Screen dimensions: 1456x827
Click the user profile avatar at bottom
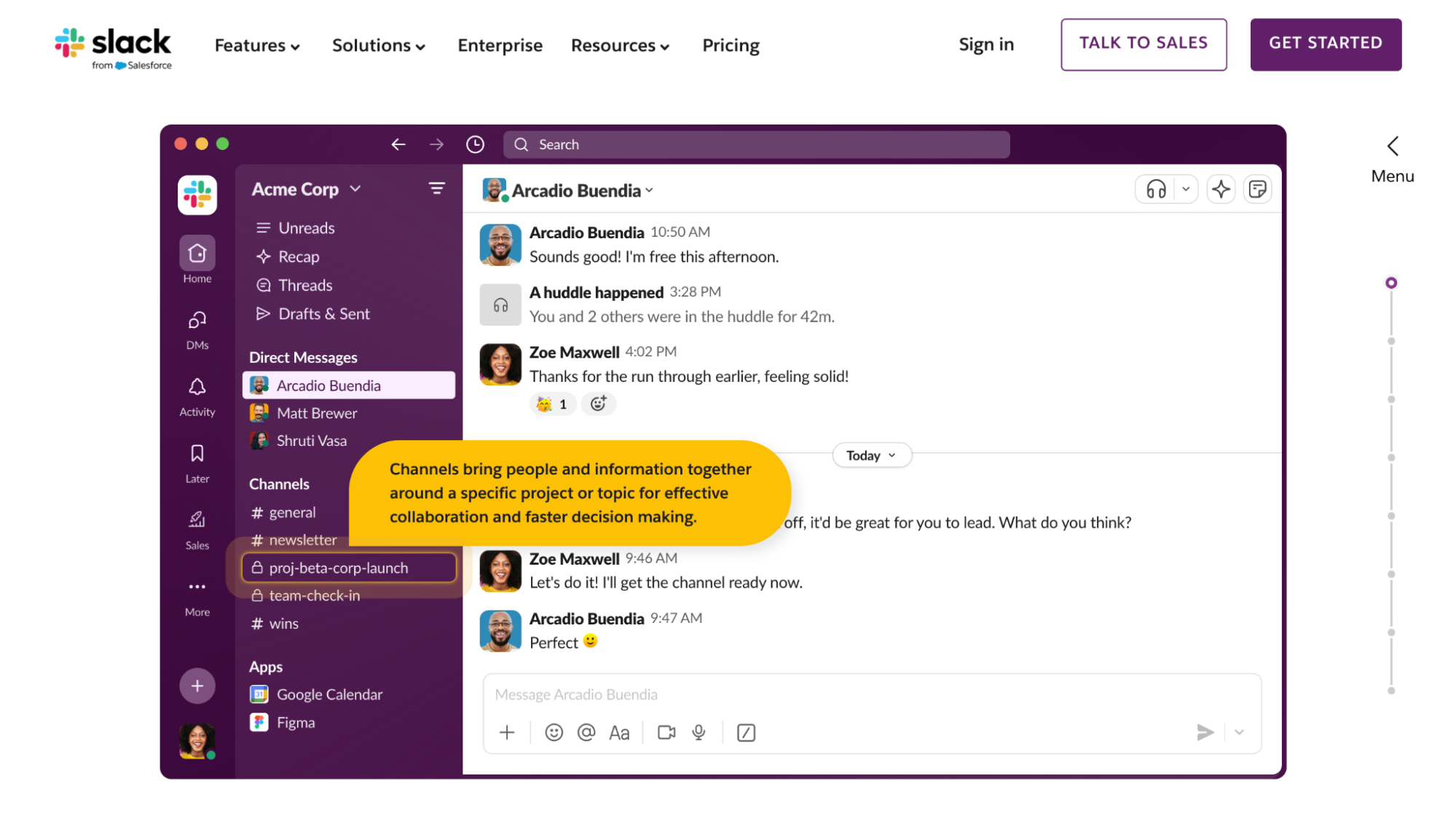click(x=197, y=741)
